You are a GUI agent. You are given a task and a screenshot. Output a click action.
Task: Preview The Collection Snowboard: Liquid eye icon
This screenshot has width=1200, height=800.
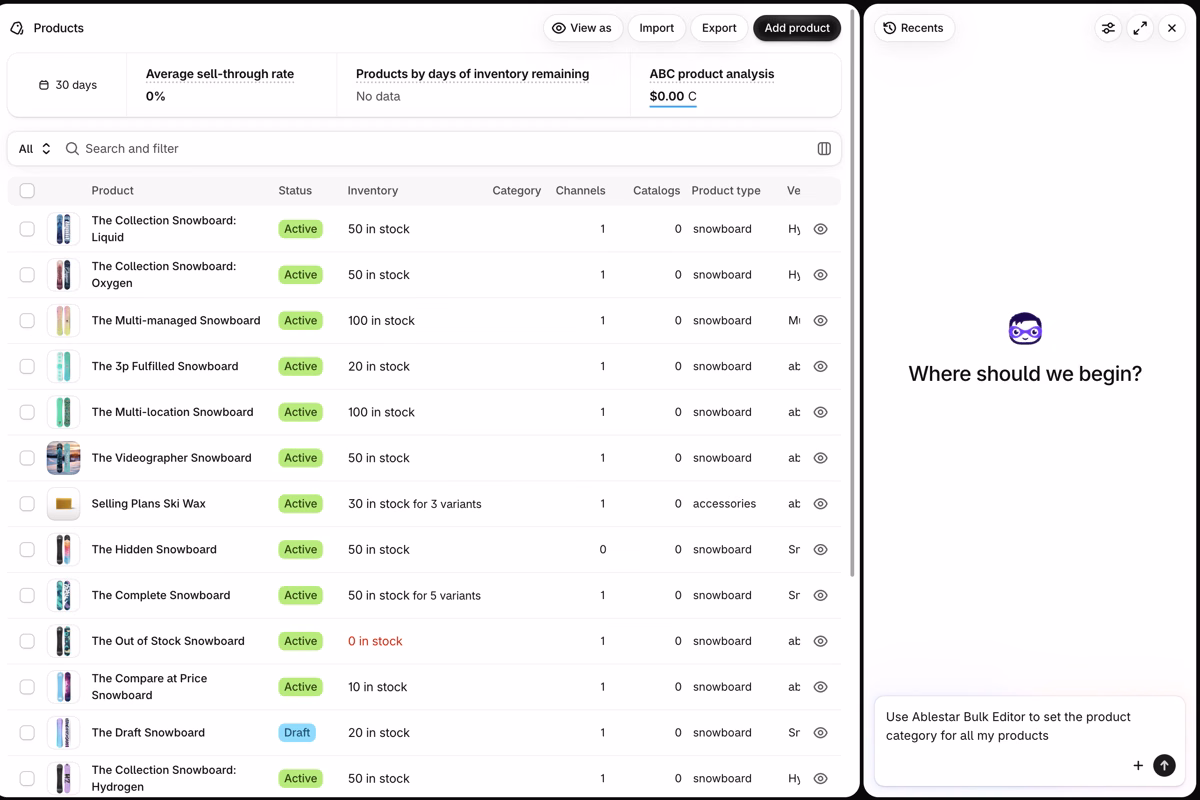click(x=820, y=229)
